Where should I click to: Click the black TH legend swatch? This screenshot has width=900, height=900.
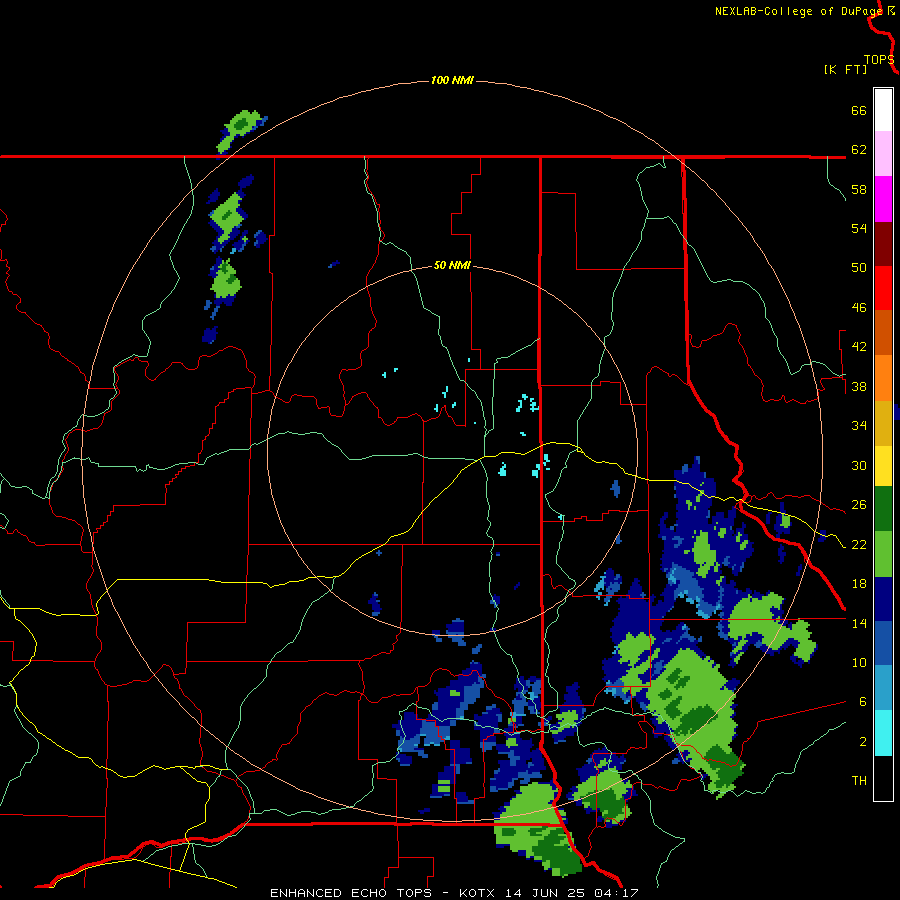[x=883, y=778]
